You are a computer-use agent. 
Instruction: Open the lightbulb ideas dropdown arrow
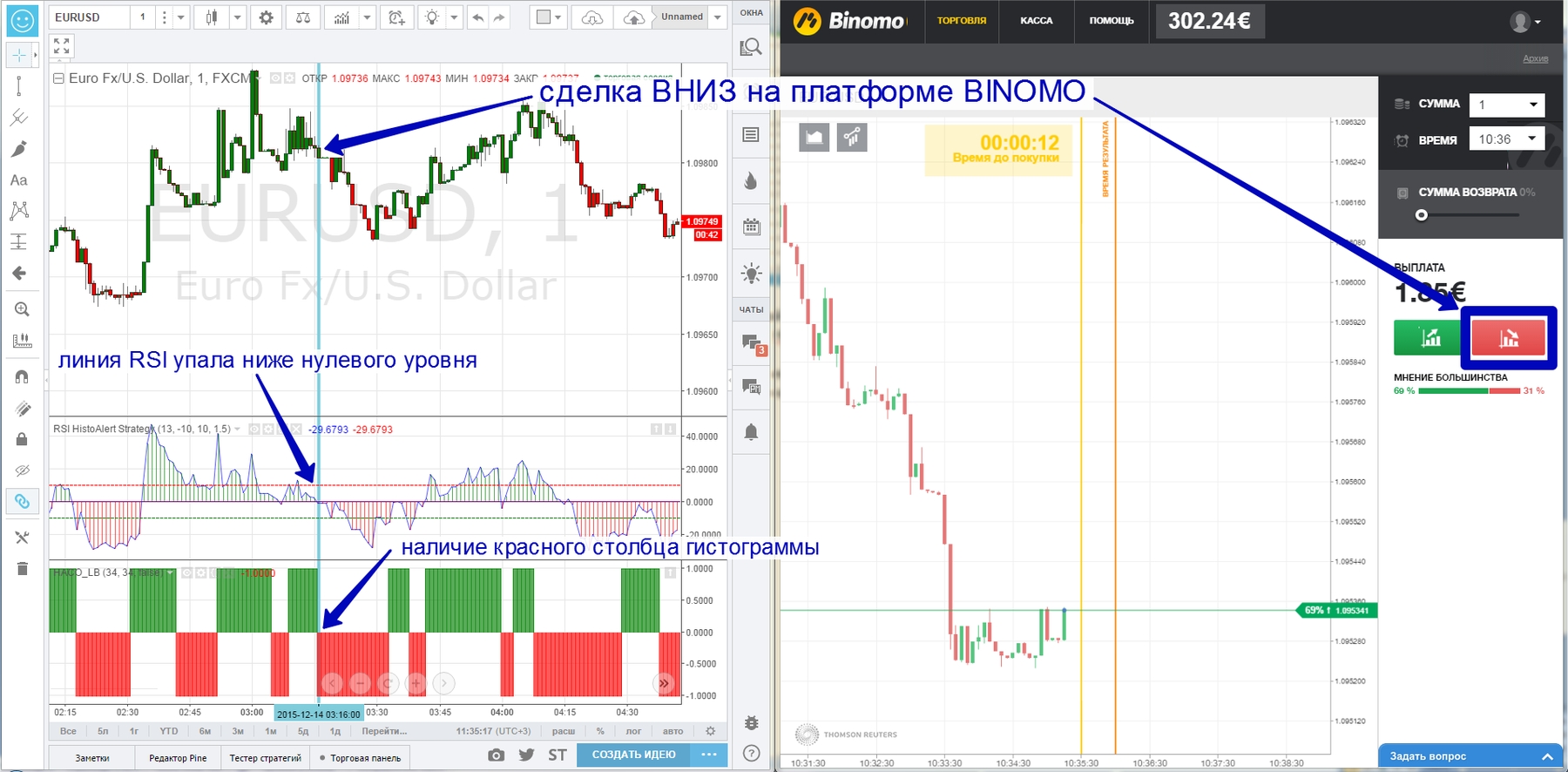tap(454, 17)
